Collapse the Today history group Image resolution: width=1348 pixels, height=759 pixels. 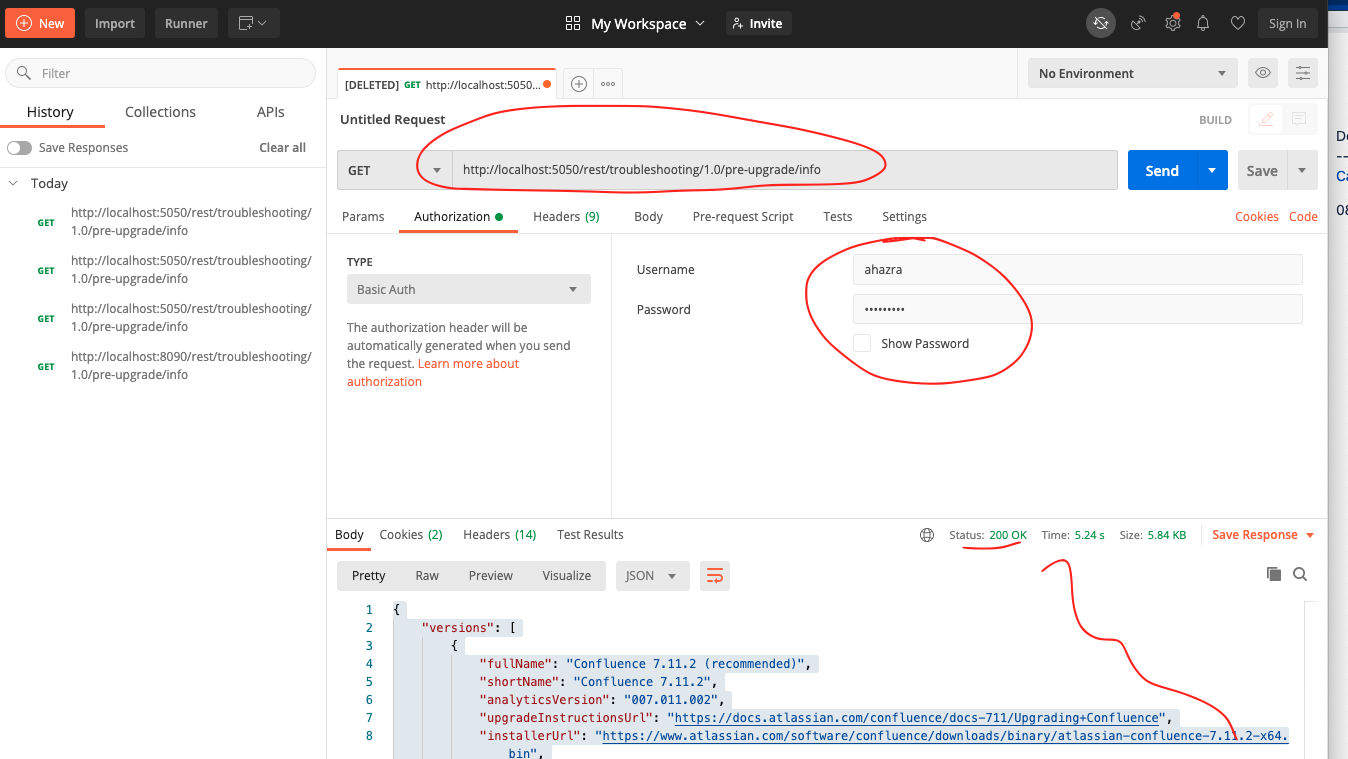[x=14, y=183]
